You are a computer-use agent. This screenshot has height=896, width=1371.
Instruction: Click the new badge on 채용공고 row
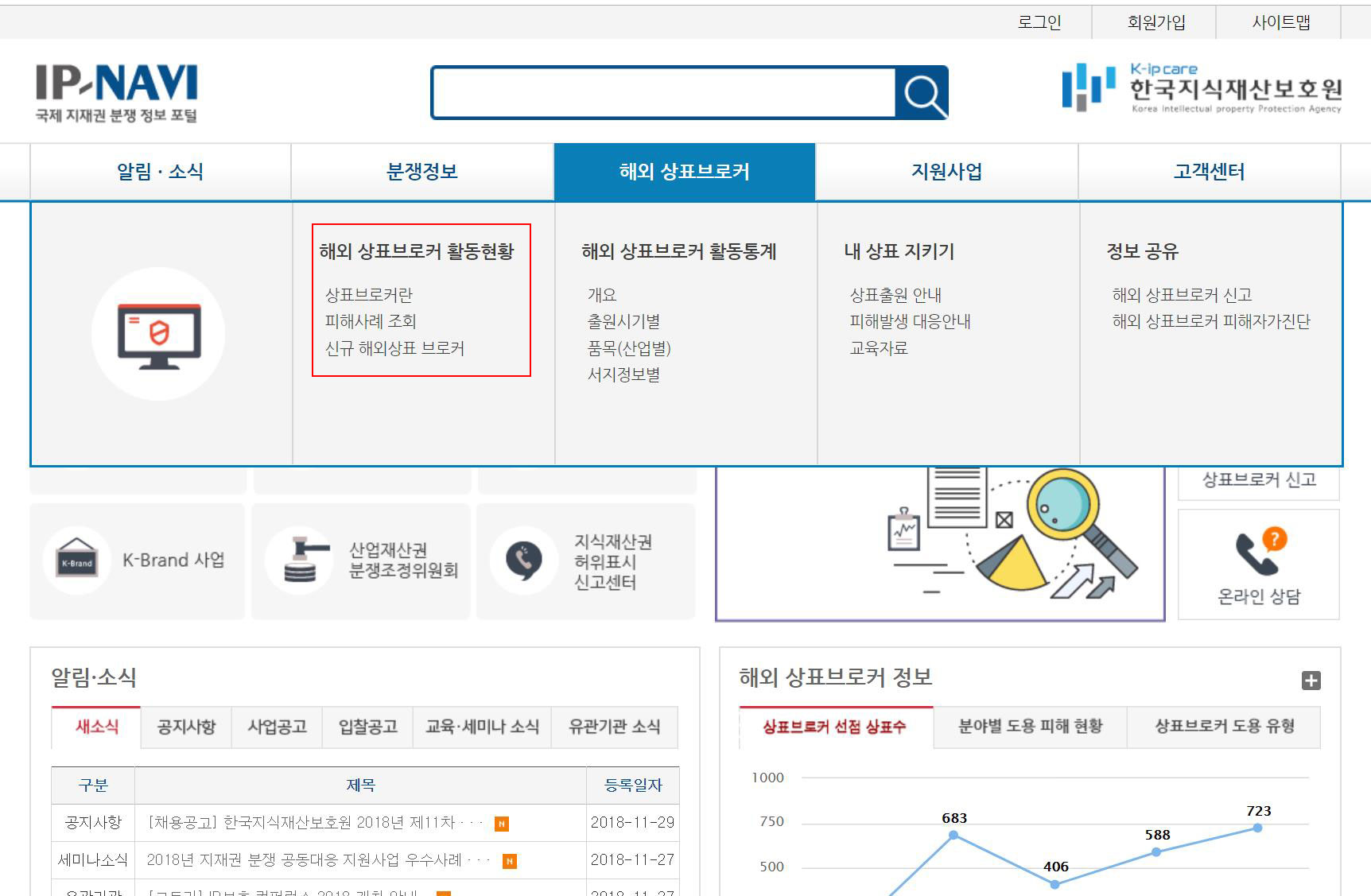coord(502,824)
